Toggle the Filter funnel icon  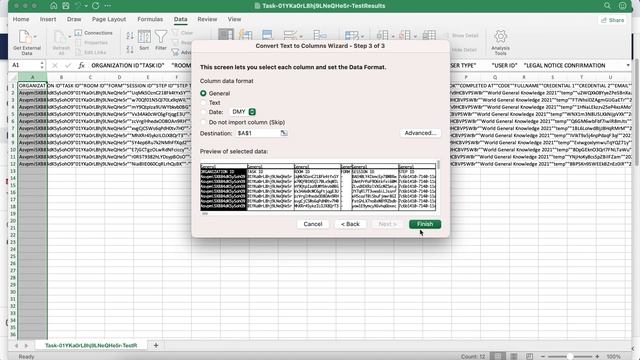161,37
